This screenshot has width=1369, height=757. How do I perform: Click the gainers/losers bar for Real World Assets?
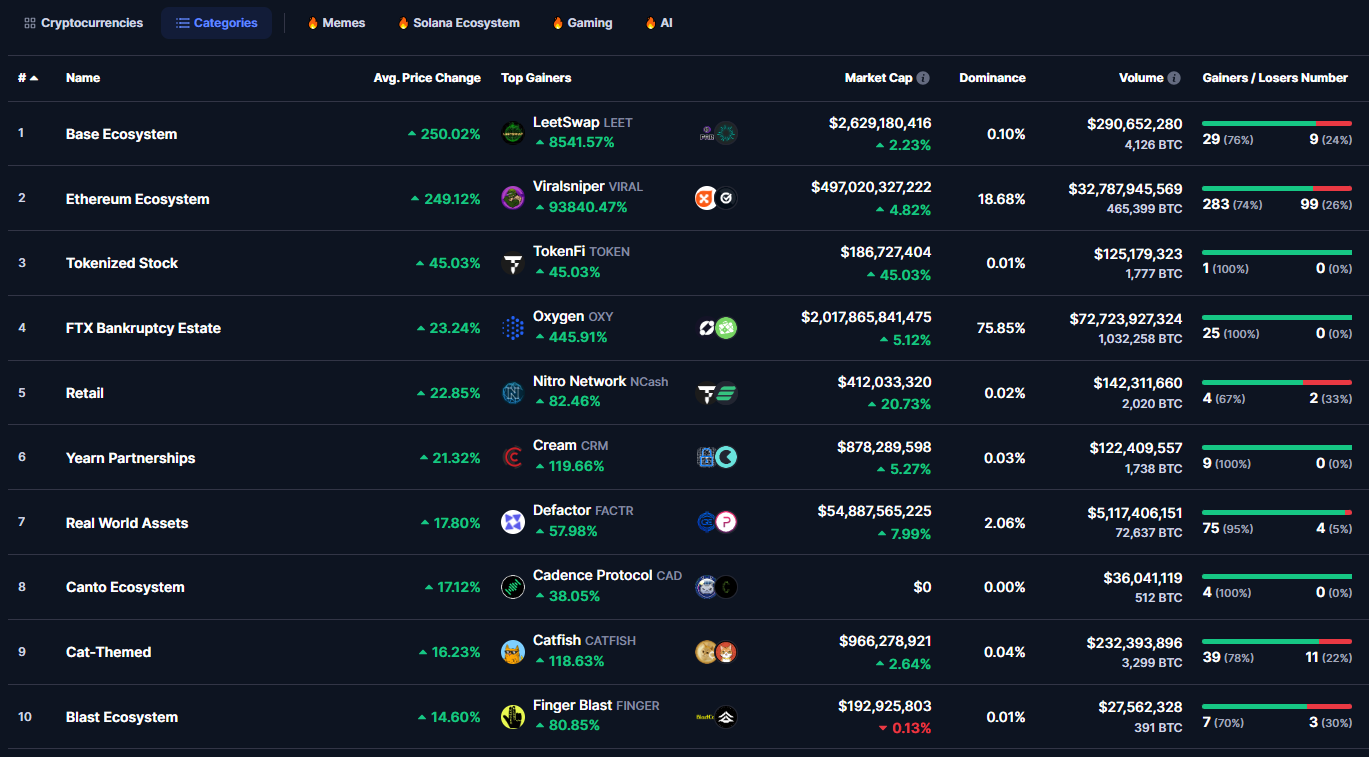[1277, 512]
